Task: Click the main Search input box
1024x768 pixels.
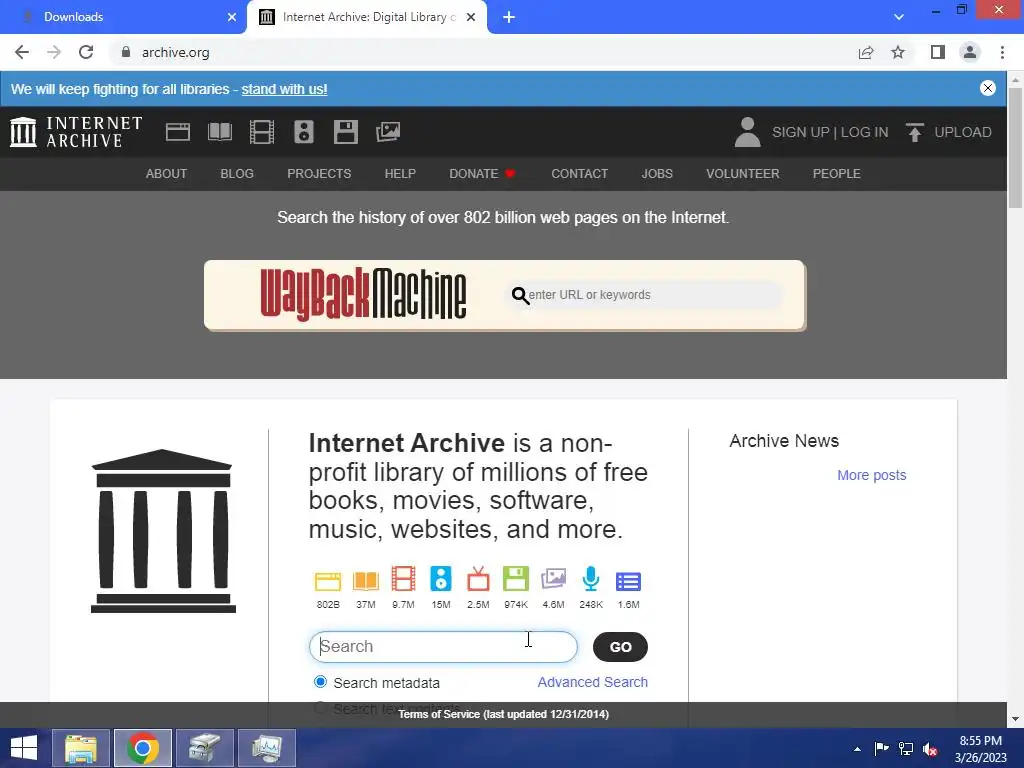Action: click(443, 647)
